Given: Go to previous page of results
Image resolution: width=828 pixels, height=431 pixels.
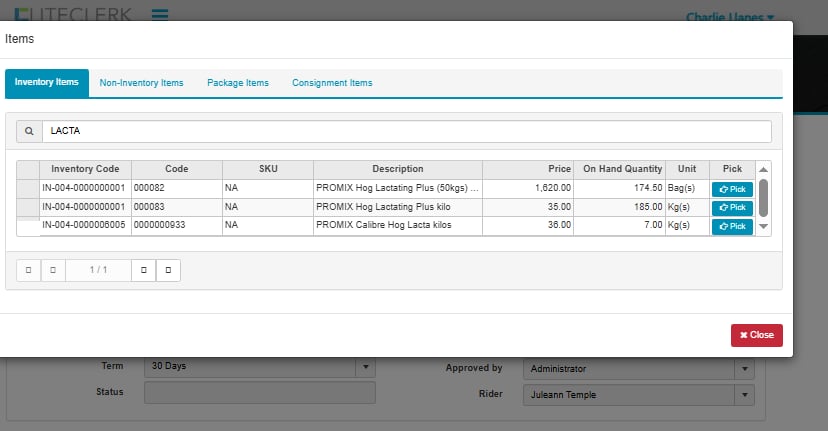Looking at the screenshot, I should pos(53,270).
